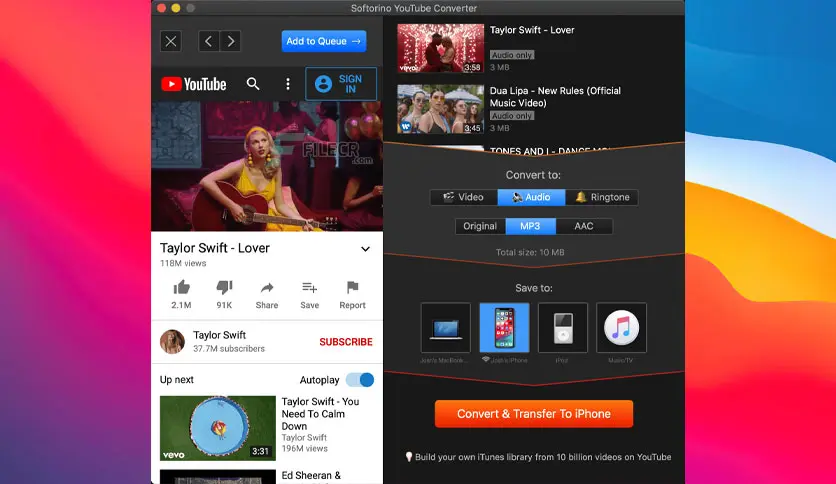Switch to the Ringtone convert tab
Image resolution: width=836 pixels, height=484 pixels.
tap(602, 197)
